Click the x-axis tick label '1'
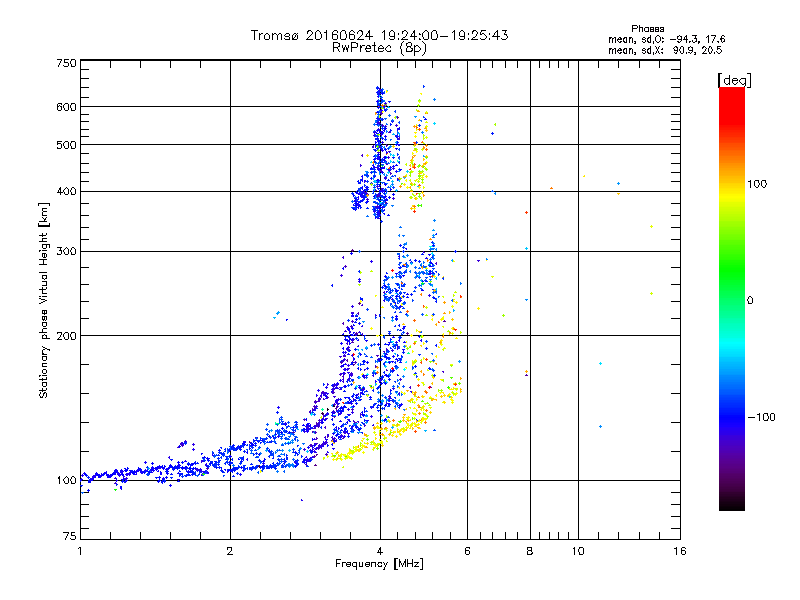This screenshot has height=600, width=800. (x=80, y=551)
